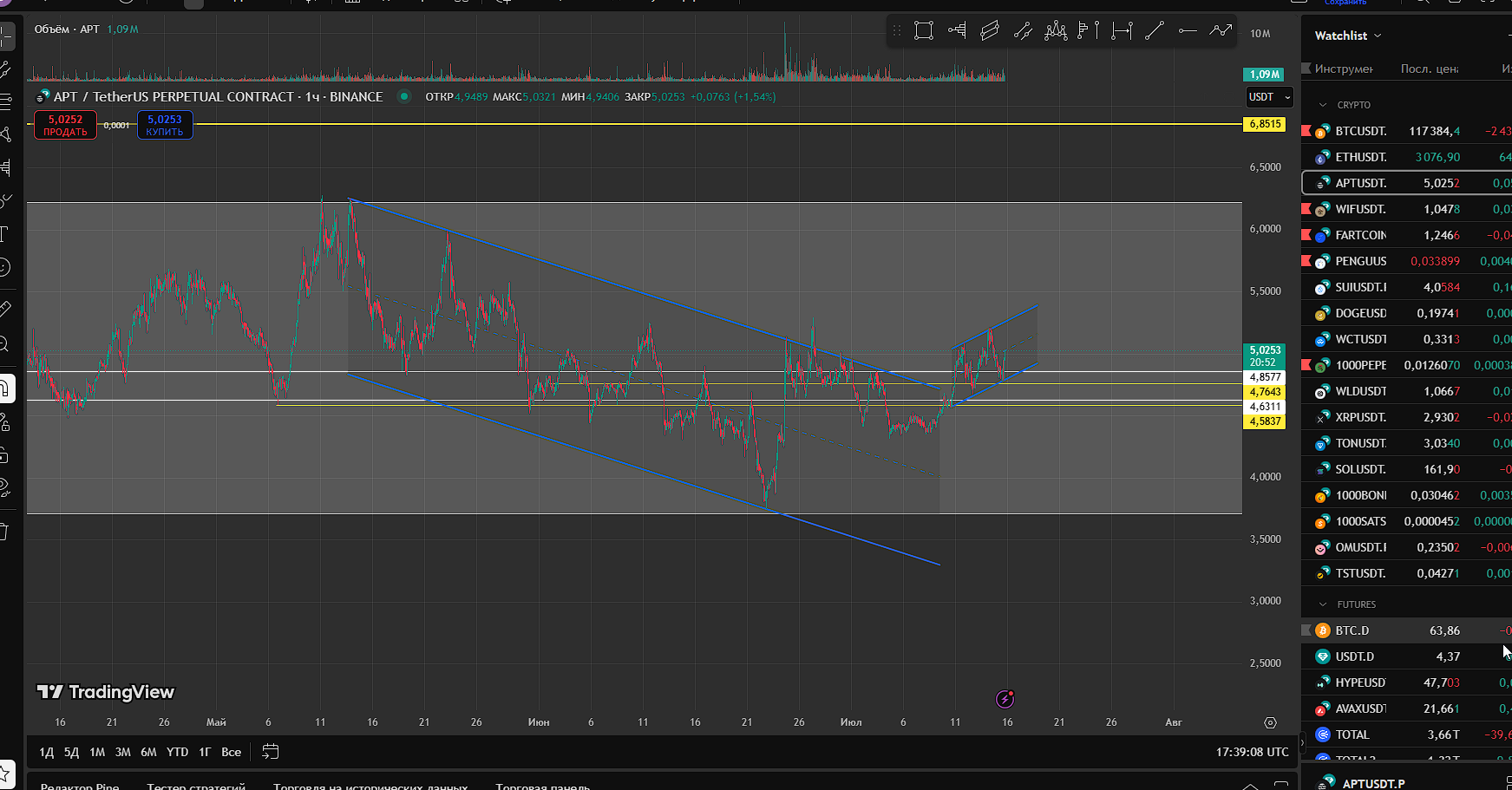Viewport: 1512px width, 790px height.
Task: Set range to Все
Action: tap(232, 752)
